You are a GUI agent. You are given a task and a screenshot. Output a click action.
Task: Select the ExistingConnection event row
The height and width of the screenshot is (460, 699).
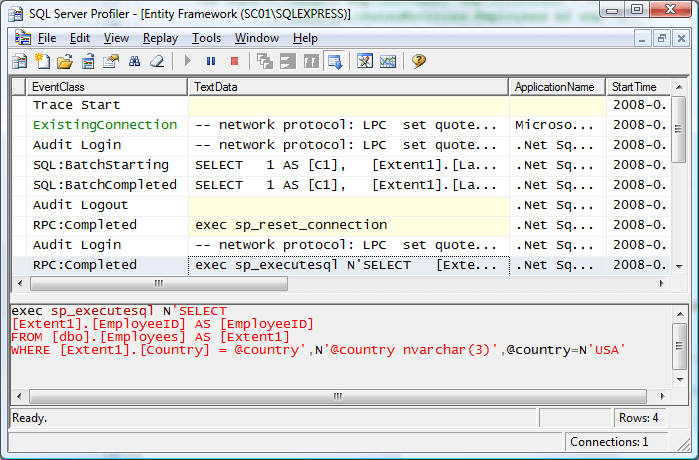[x=341, y=125]
